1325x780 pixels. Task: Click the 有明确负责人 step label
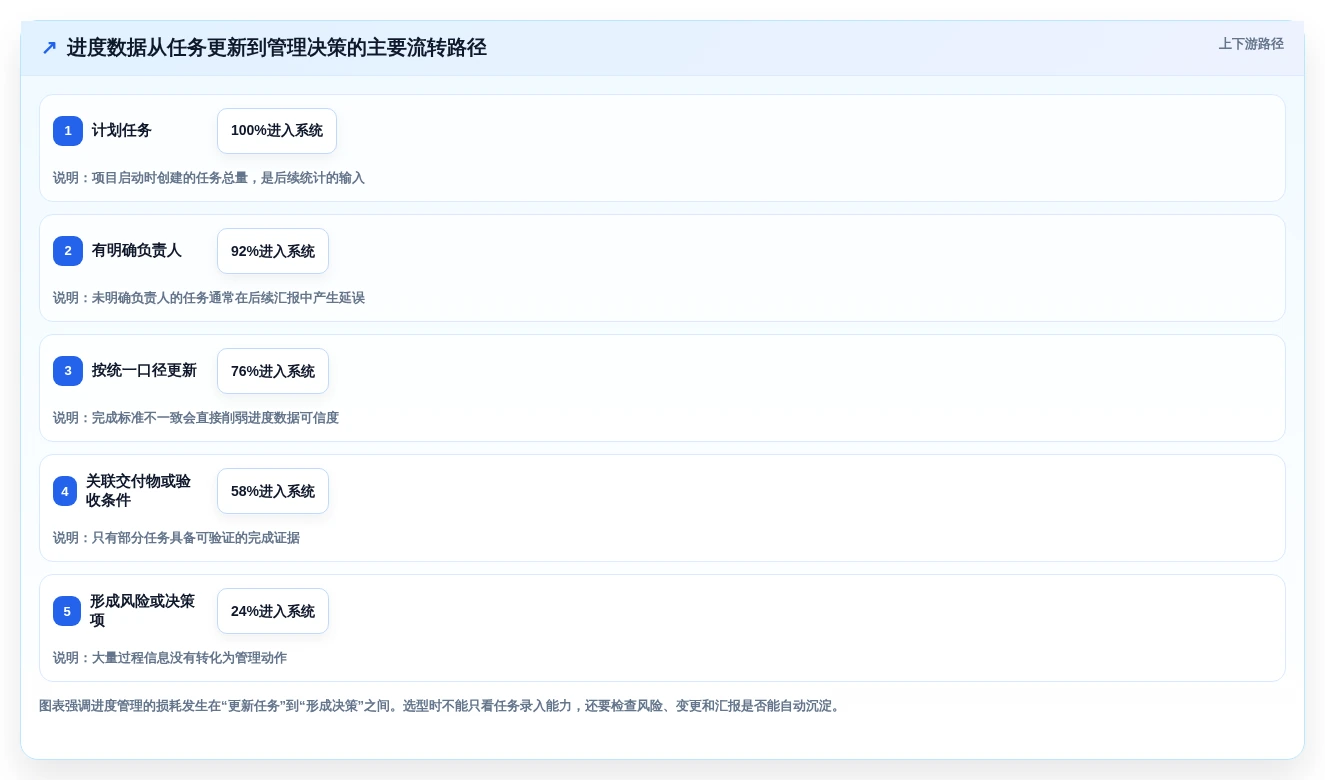point(137,251)
